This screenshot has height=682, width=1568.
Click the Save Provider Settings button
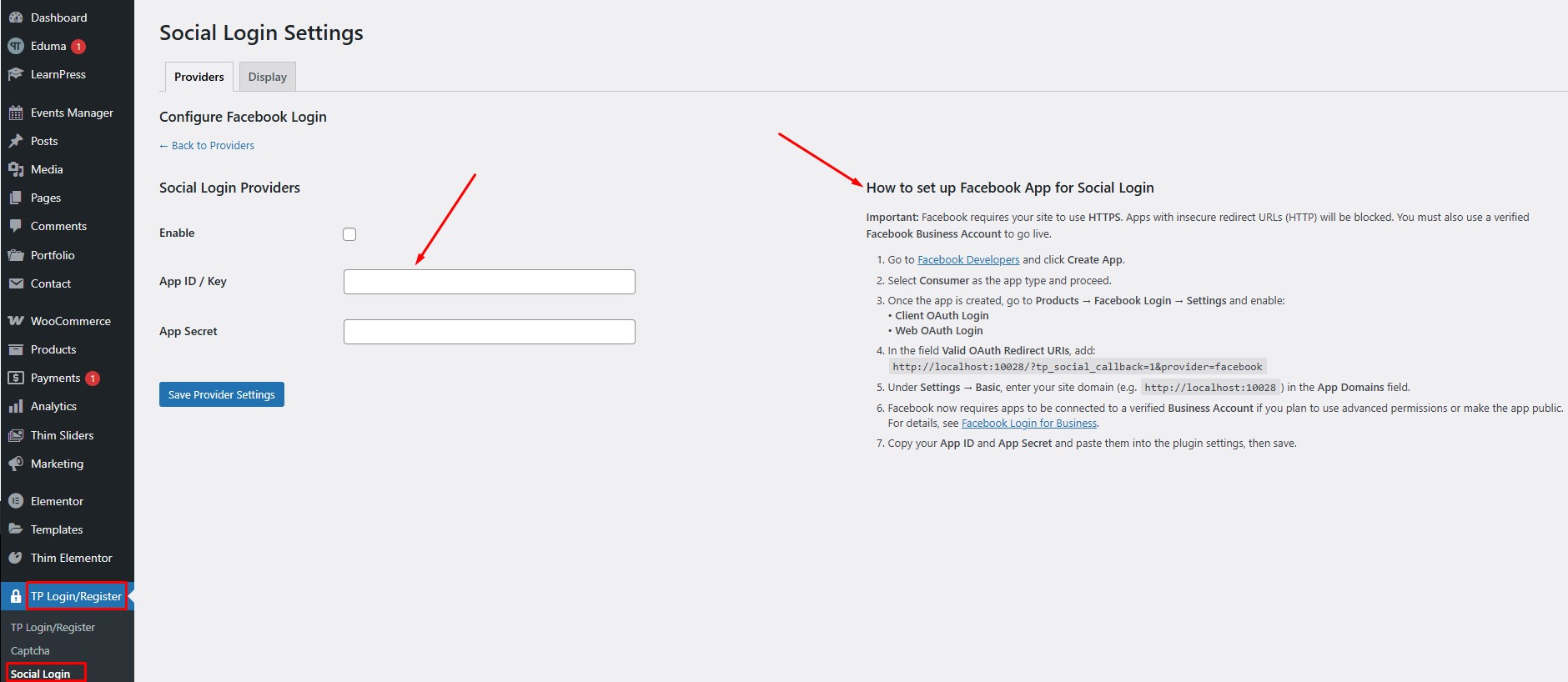pyautogui.click(x=221, y=394)
